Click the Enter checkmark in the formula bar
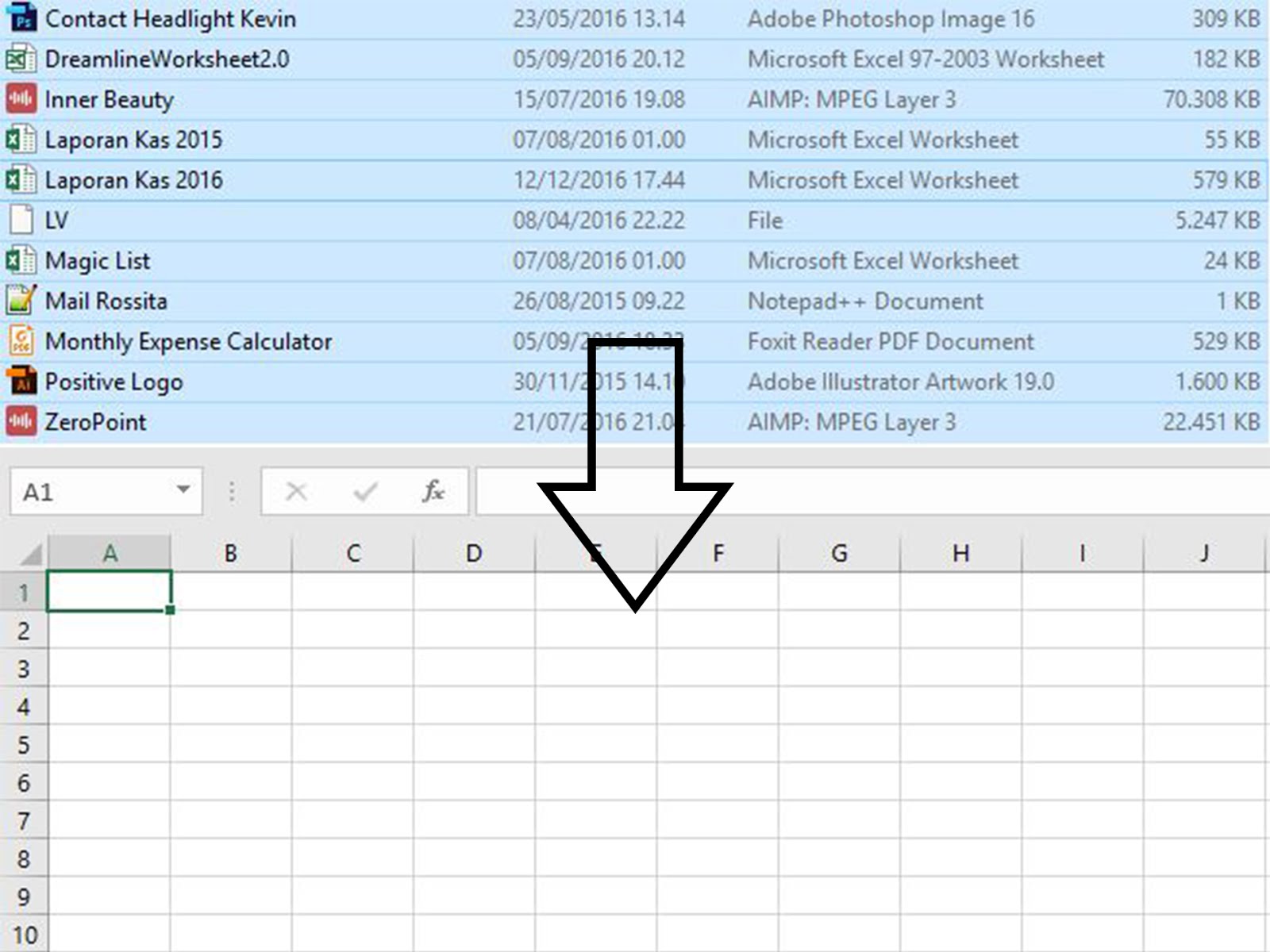 click(363, 491)
